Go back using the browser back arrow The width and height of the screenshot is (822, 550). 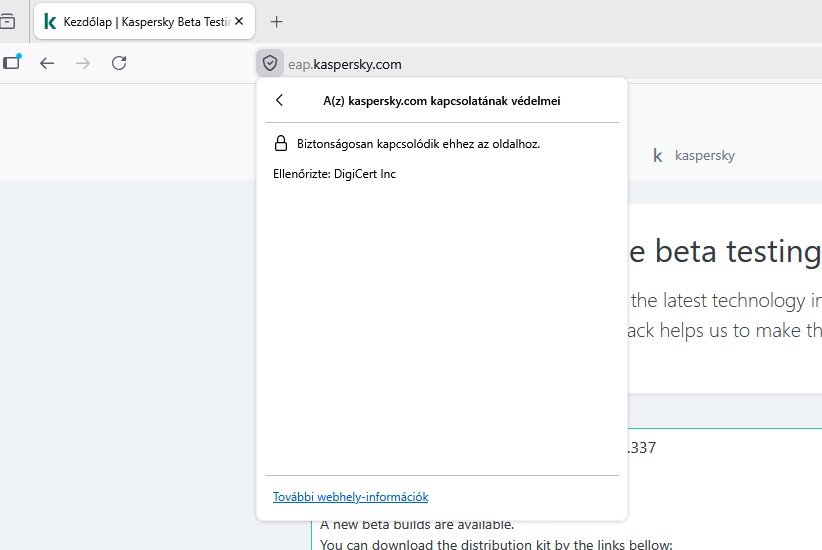47,63
